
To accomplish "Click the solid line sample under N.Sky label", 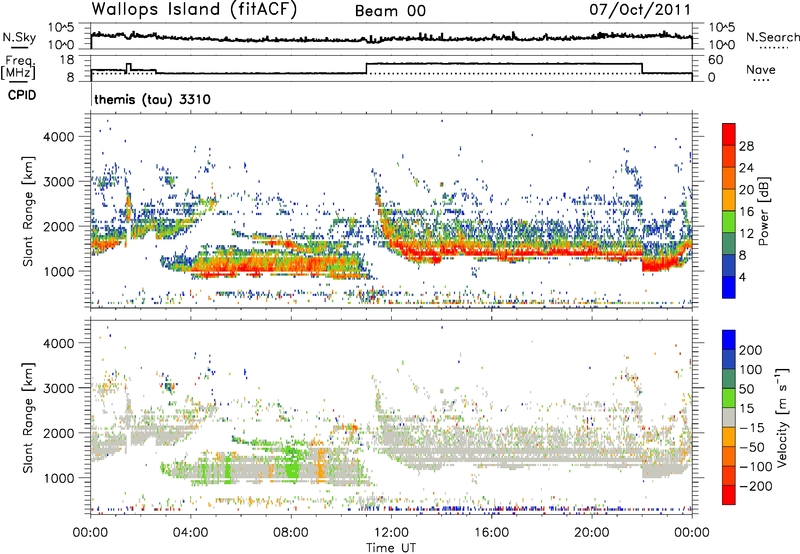I will [19, 47].
